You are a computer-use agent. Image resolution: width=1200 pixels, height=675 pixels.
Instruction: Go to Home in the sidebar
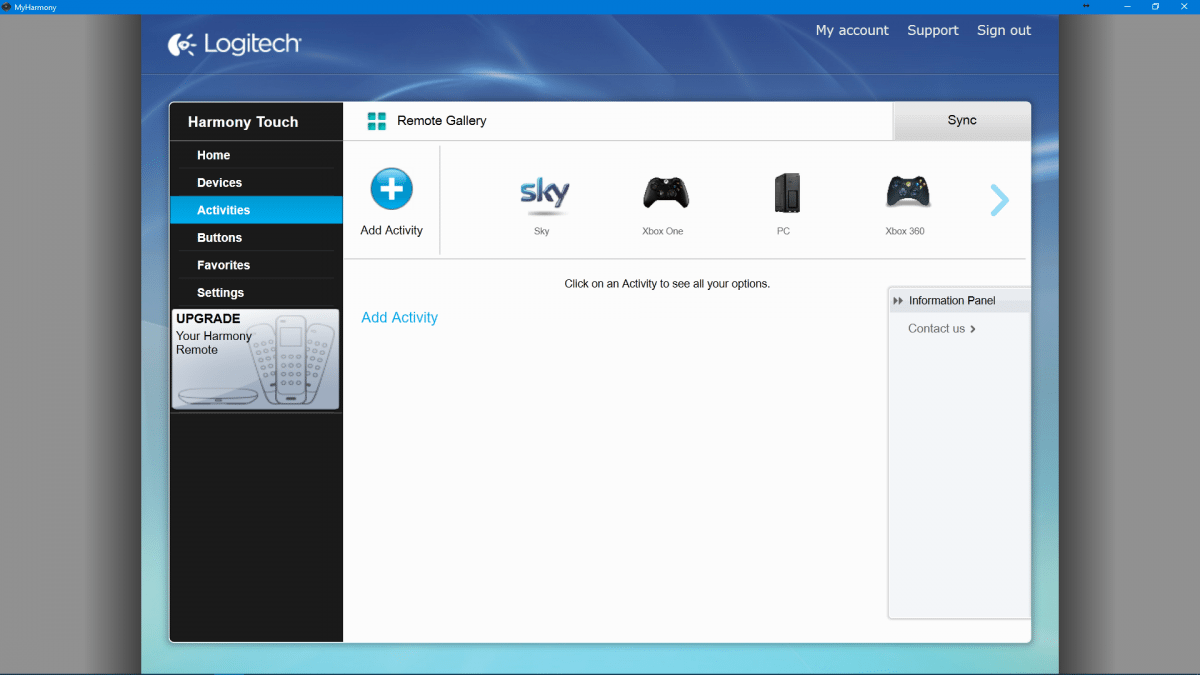[214, 155]
